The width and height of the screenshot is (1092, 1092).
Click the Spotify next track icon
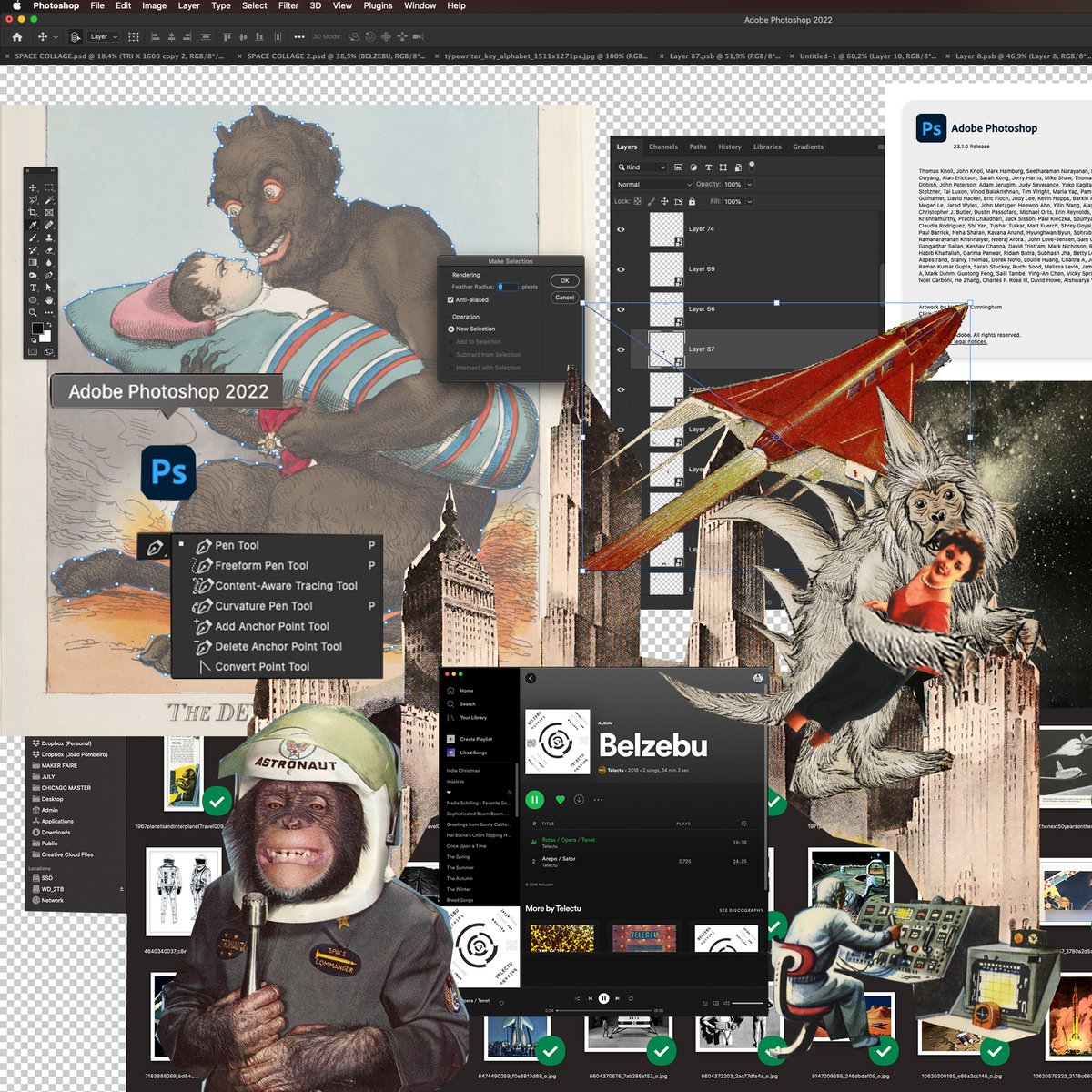617,998
